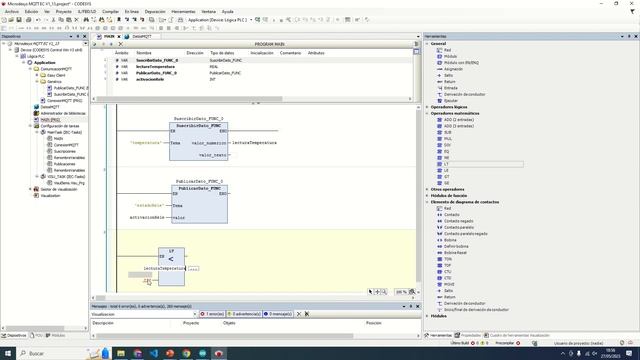The image size is (640, 360).
Task: Open the Herramientas menu
Action: pyautogui.click(x=183, y=11)
